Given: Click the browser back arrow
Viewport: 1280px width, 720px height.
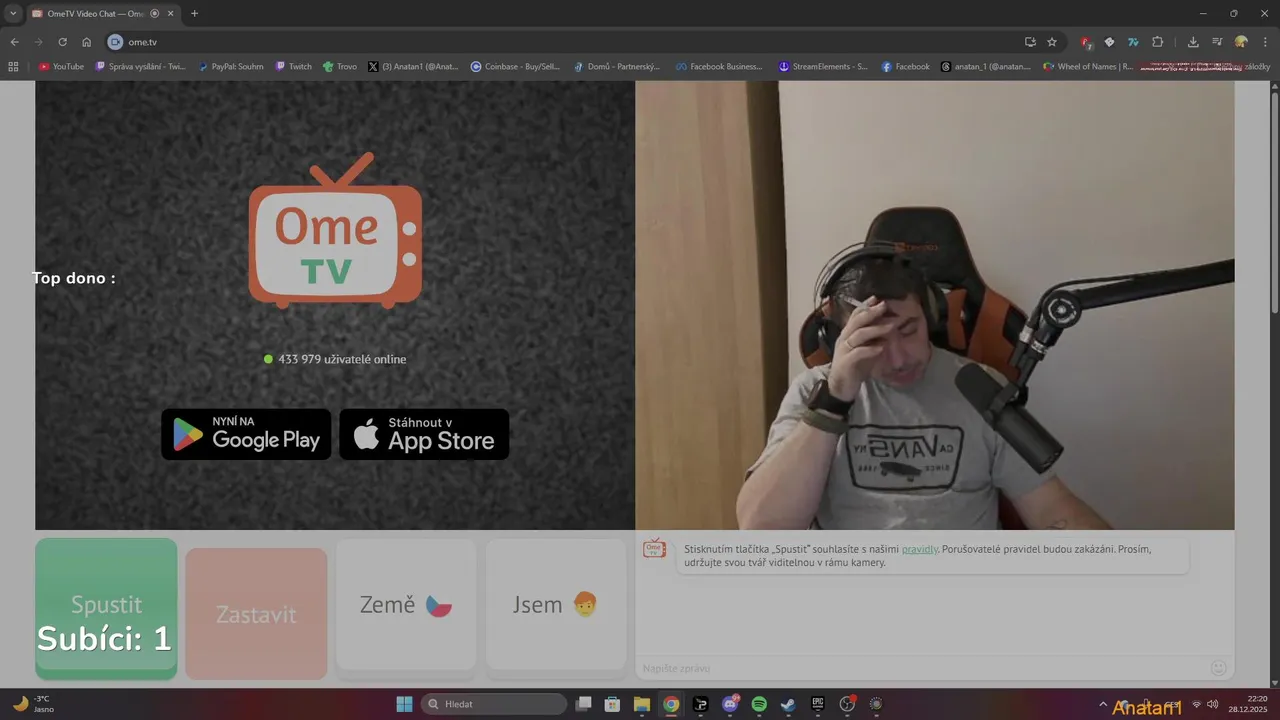Looking at the screenshot, I should (14, 42).
